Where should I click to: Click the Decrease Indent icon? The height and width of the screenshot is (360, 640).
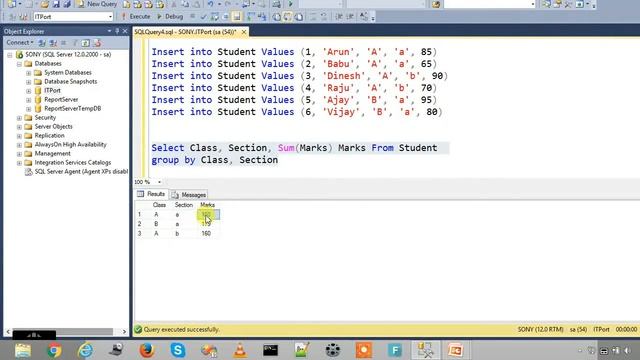339,17
